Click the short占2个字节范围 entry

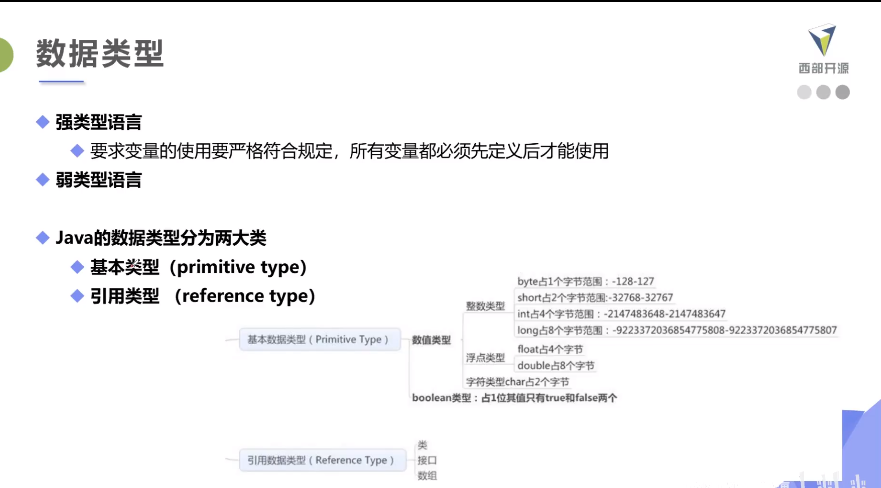pos(595,298)
